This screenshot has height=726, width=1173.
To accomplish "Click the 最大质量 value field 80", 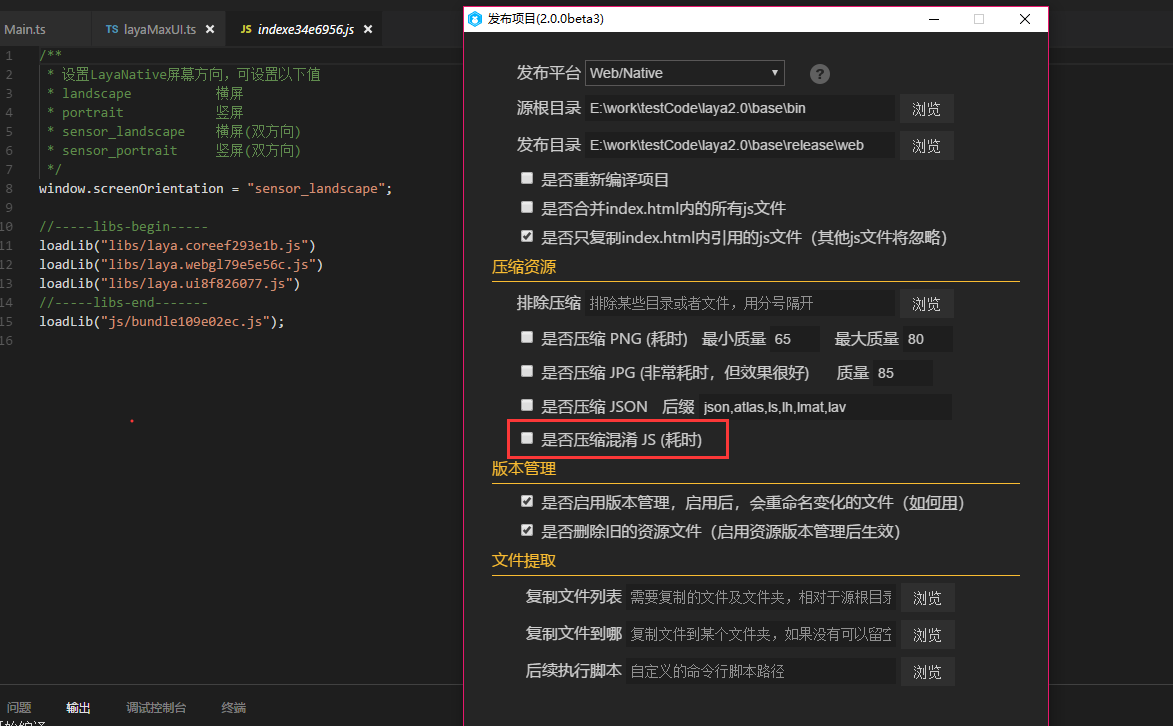I will point(928,339).
